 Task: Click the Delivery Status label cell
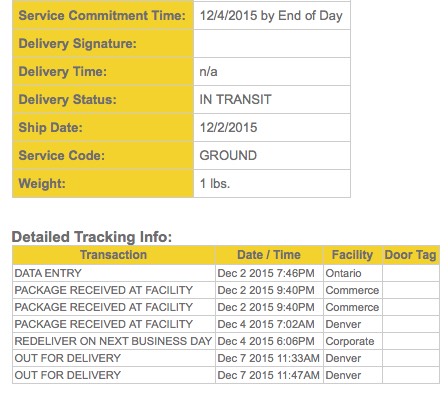pyautogui.click(x=103, y=100)
